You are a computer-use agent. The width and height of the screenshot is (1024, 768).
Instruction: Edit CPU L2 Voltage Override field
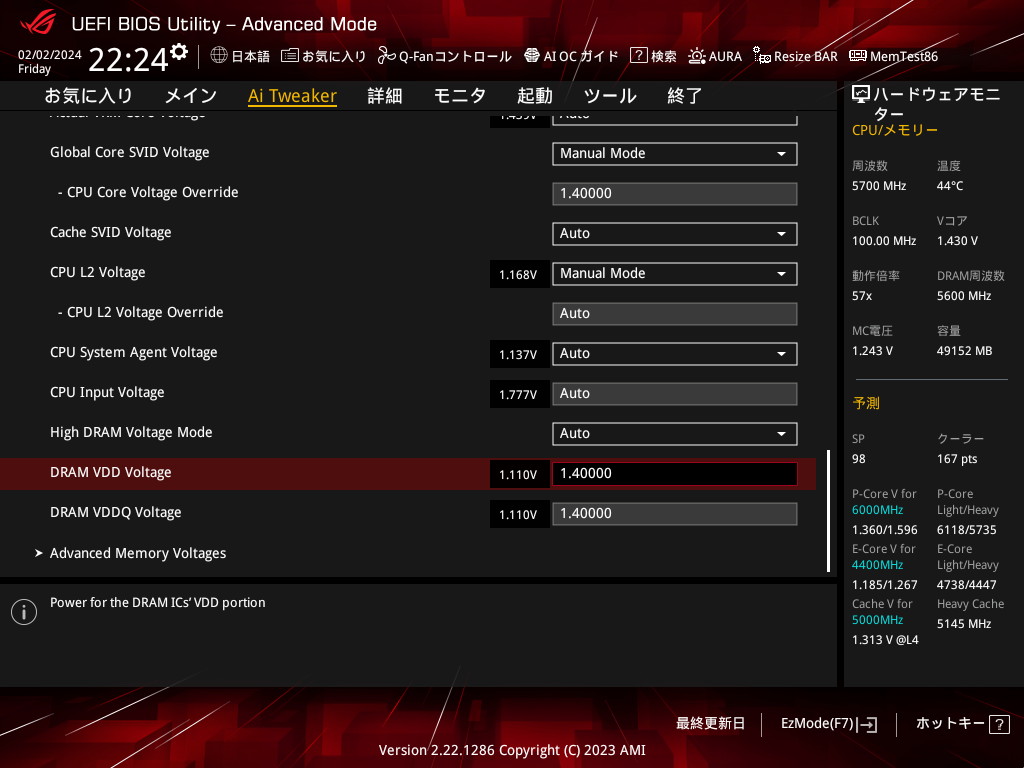675,313
